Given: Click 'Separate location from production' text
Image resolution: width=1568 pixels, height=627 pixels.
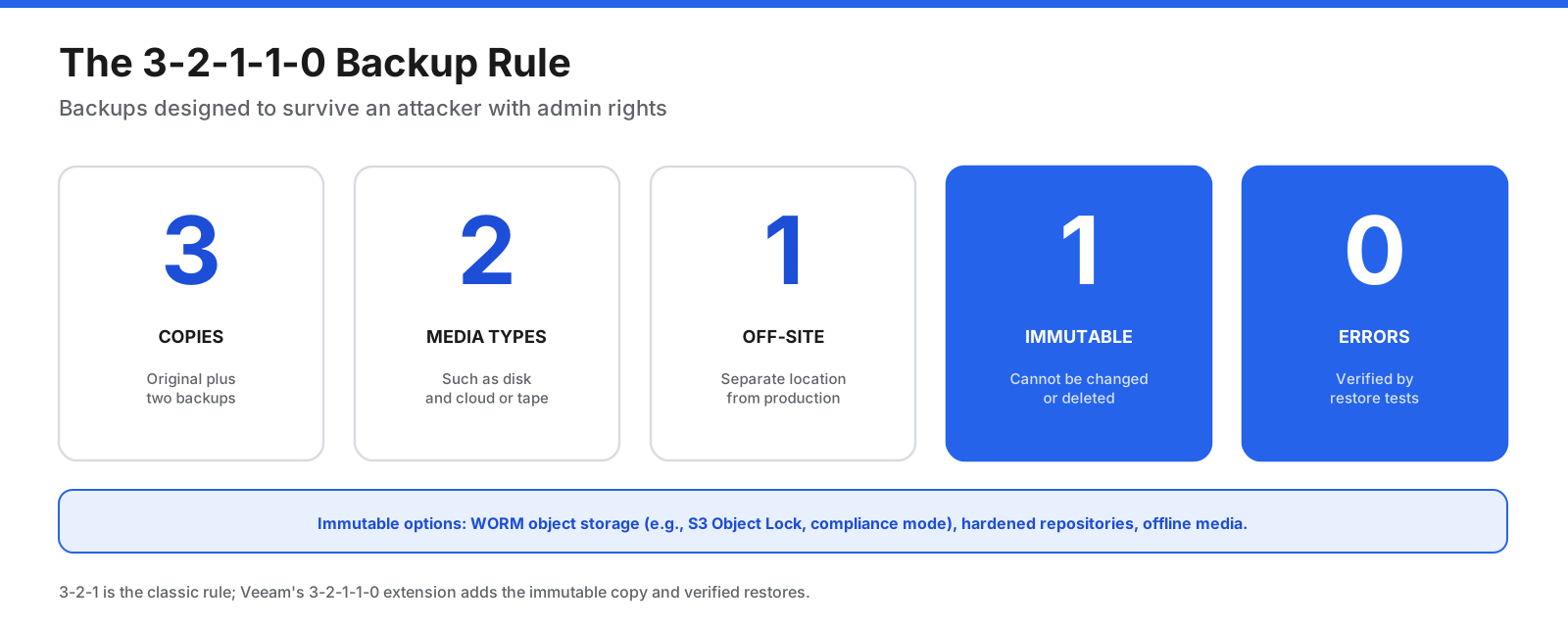Looking at the screenshot, I should pyautogui.click(x=783, y=388).
